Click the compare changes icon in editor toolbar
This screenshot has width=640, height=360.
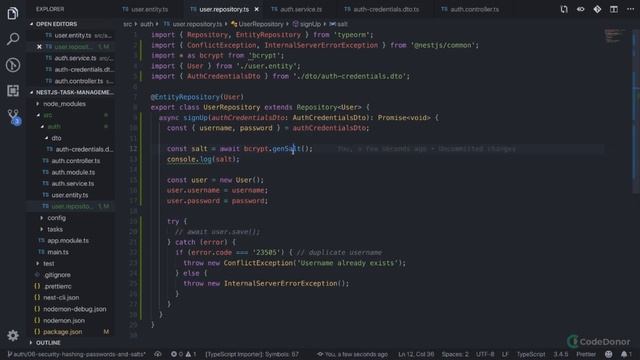coord(564,9)
